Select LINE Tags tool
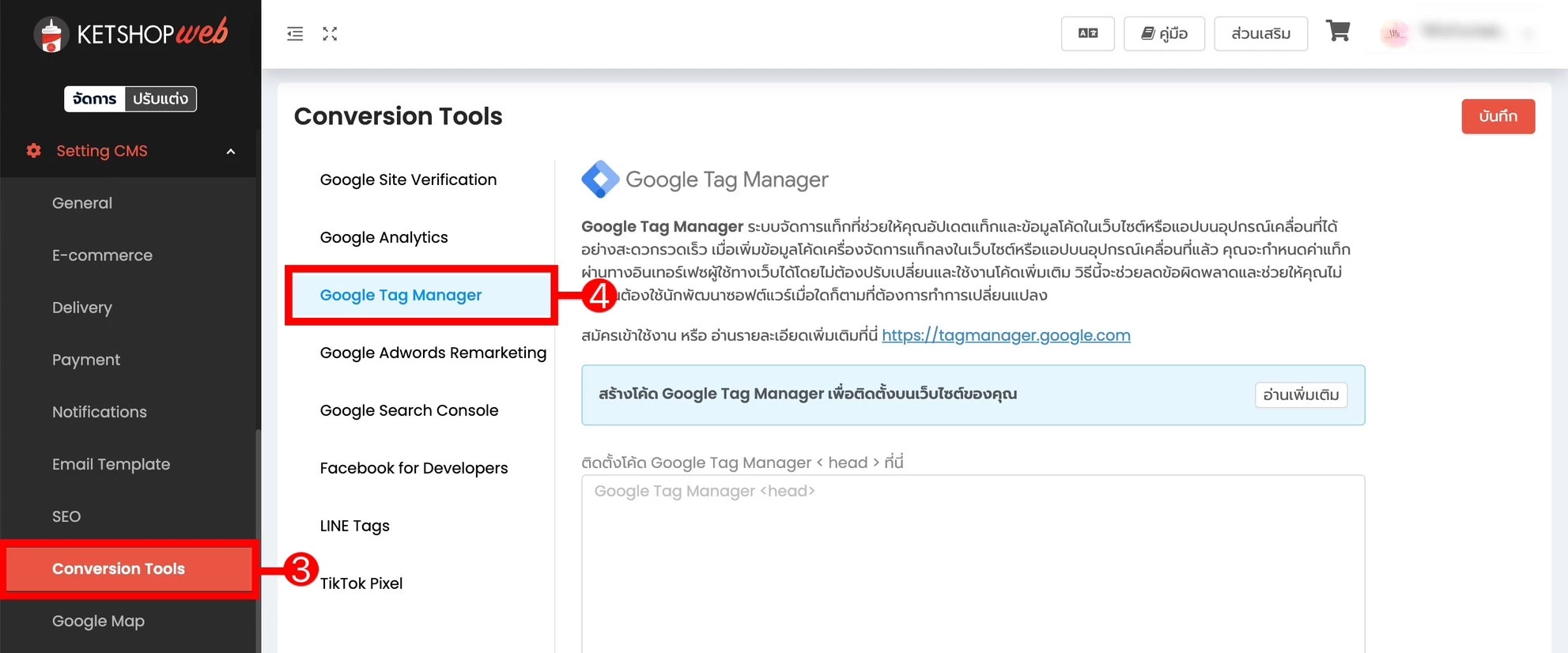The height and width of the screenshot is (653, 1568). point(354,526)
